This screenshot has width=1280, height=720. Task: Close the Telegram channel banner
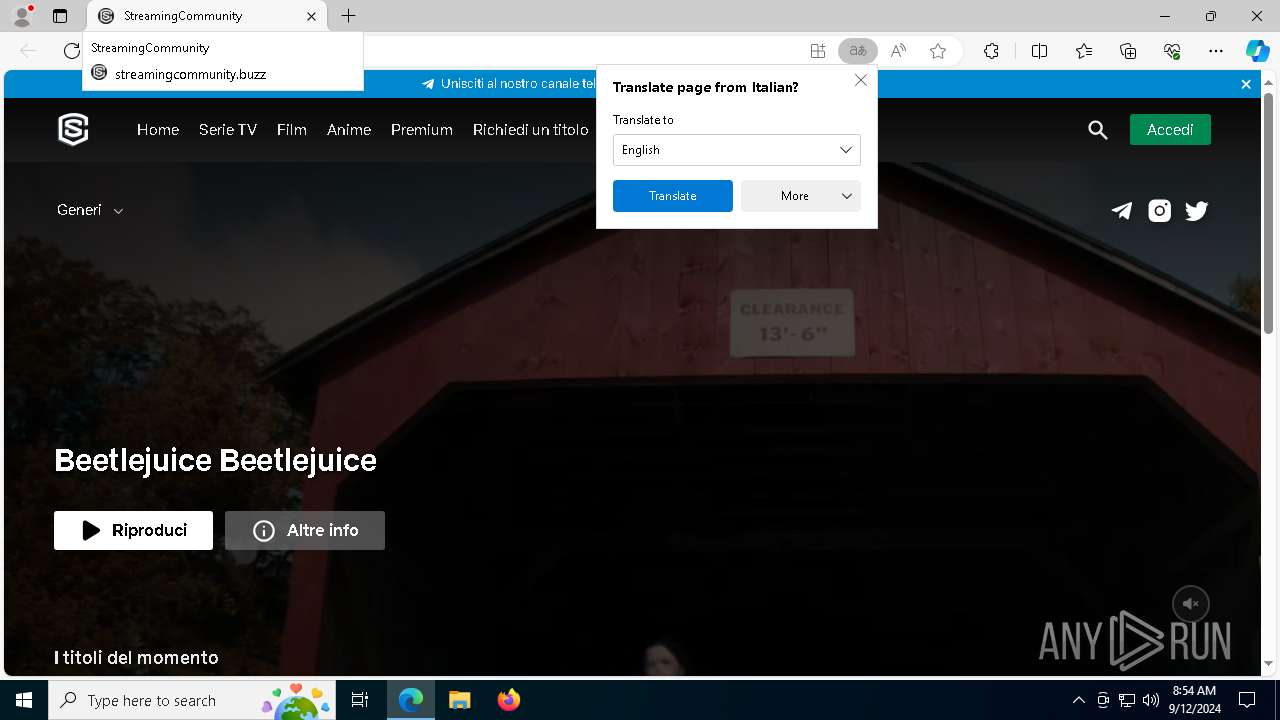[1246, 85]
